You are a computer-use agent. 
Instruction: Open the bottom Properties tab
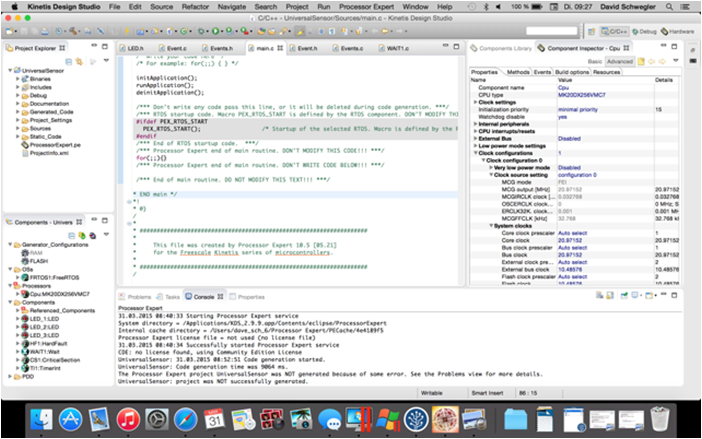click(247, 297)
